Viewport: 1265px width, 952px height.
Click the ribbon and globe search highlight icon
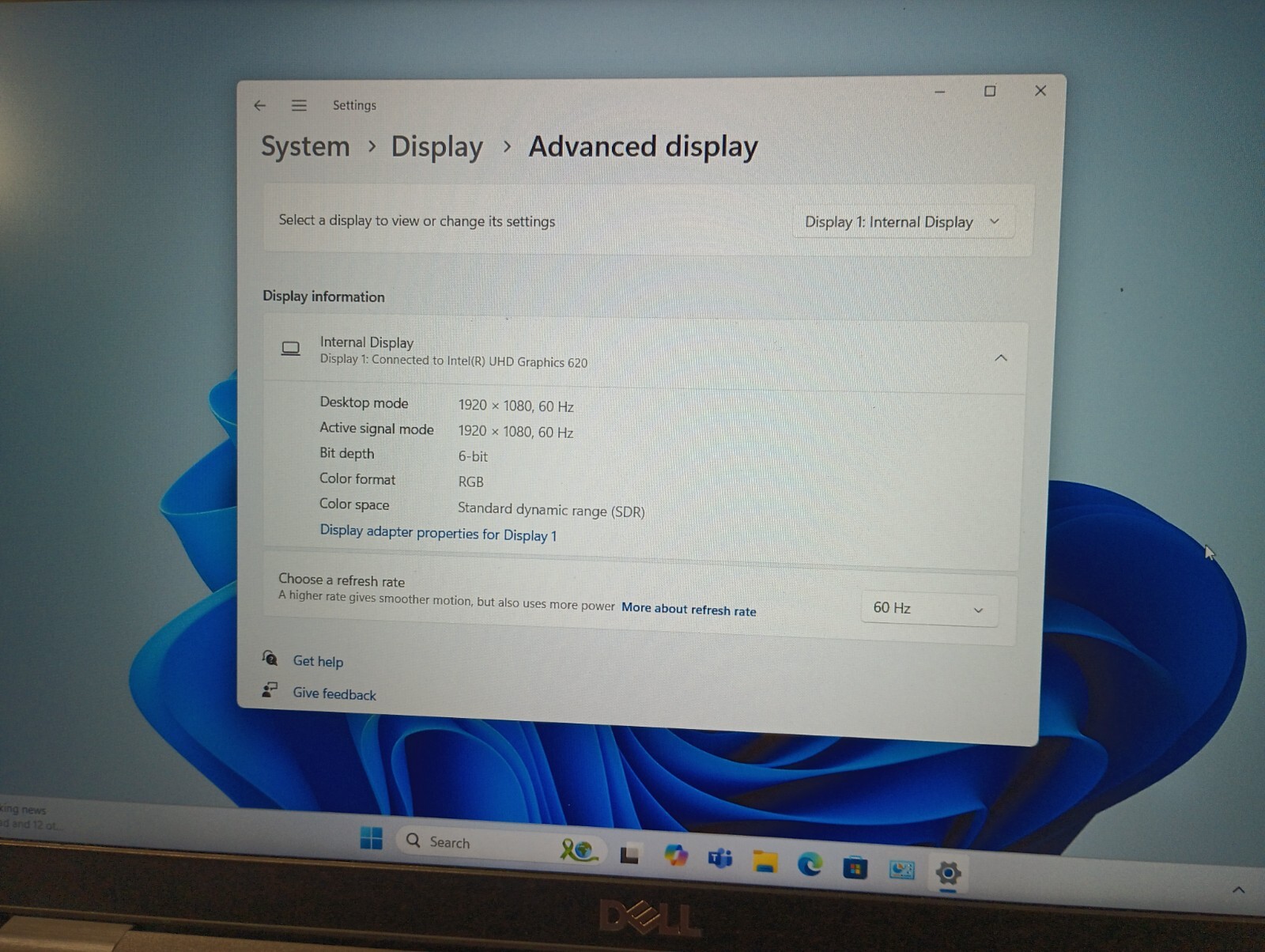pos(578,850)
